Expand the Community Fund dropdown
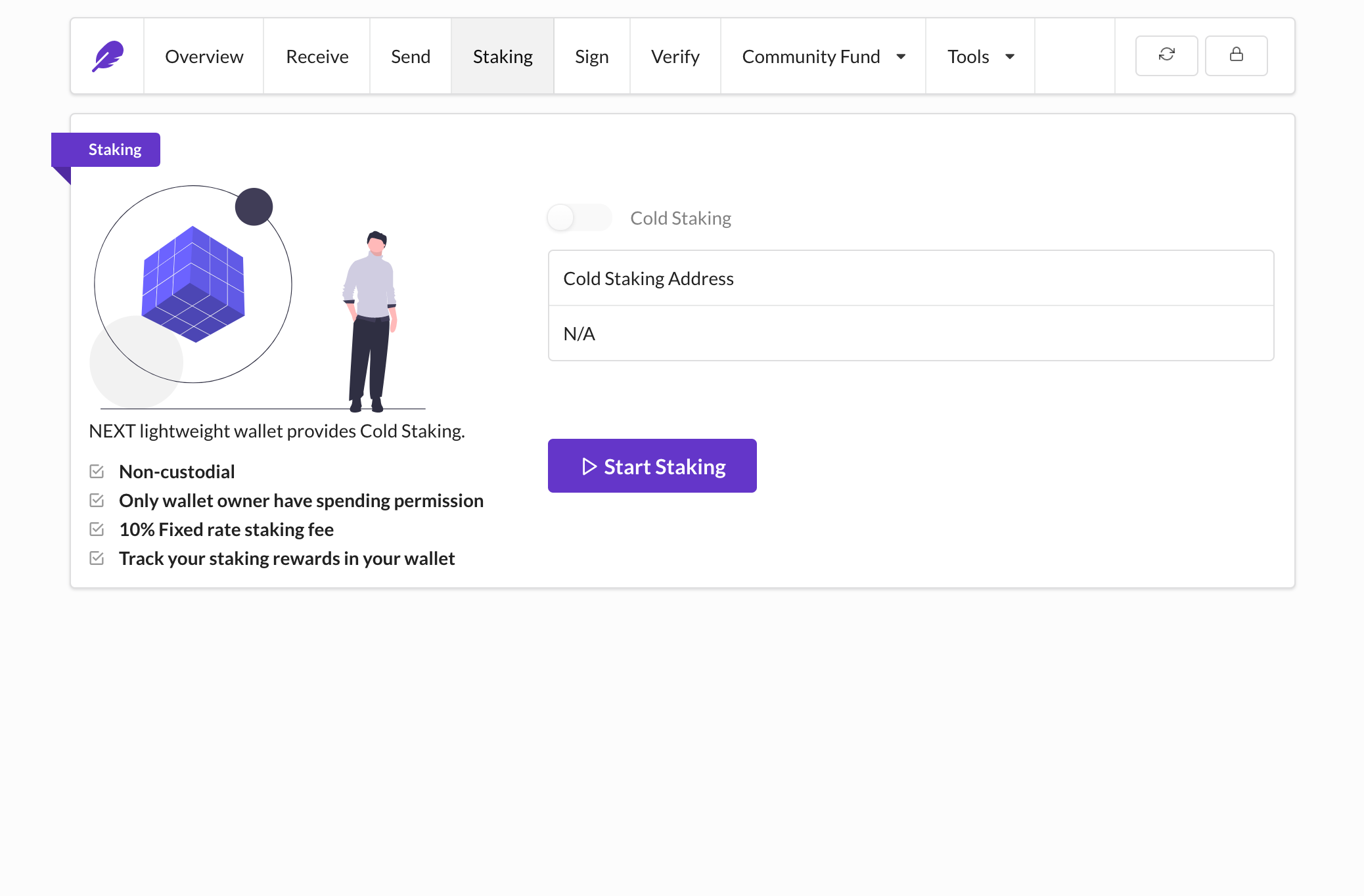 (823, 56)
